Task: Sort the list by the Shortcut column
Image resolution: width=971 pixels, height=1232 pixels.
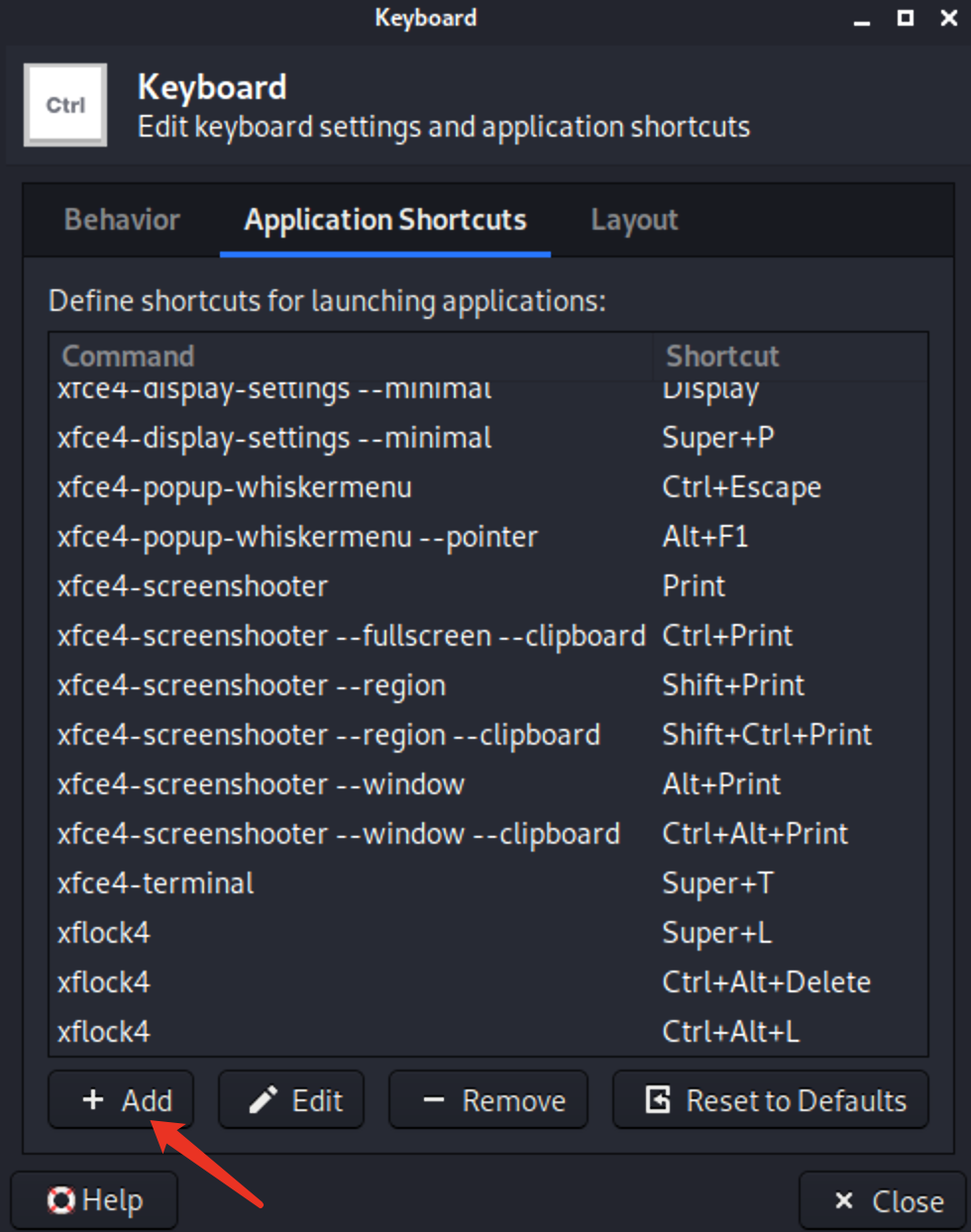Action: point(722,356)
